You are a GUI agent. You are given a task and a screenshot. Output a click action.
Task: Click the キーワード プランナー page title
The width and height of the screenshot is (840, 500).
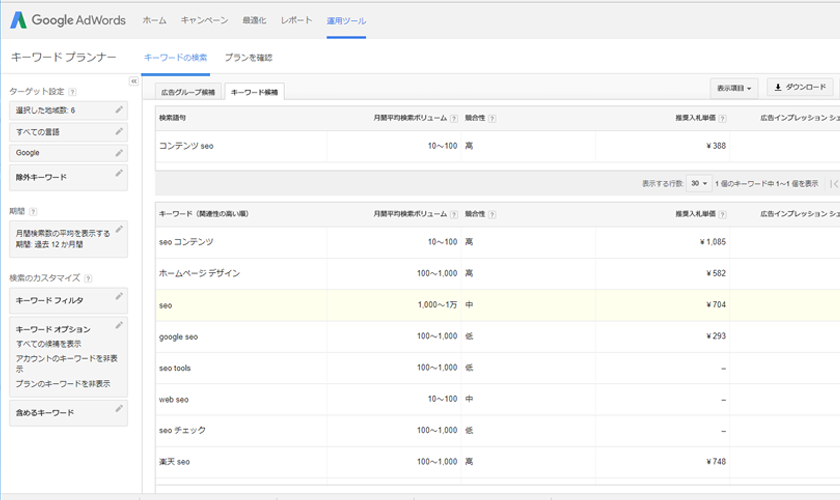tap(63, 57)
